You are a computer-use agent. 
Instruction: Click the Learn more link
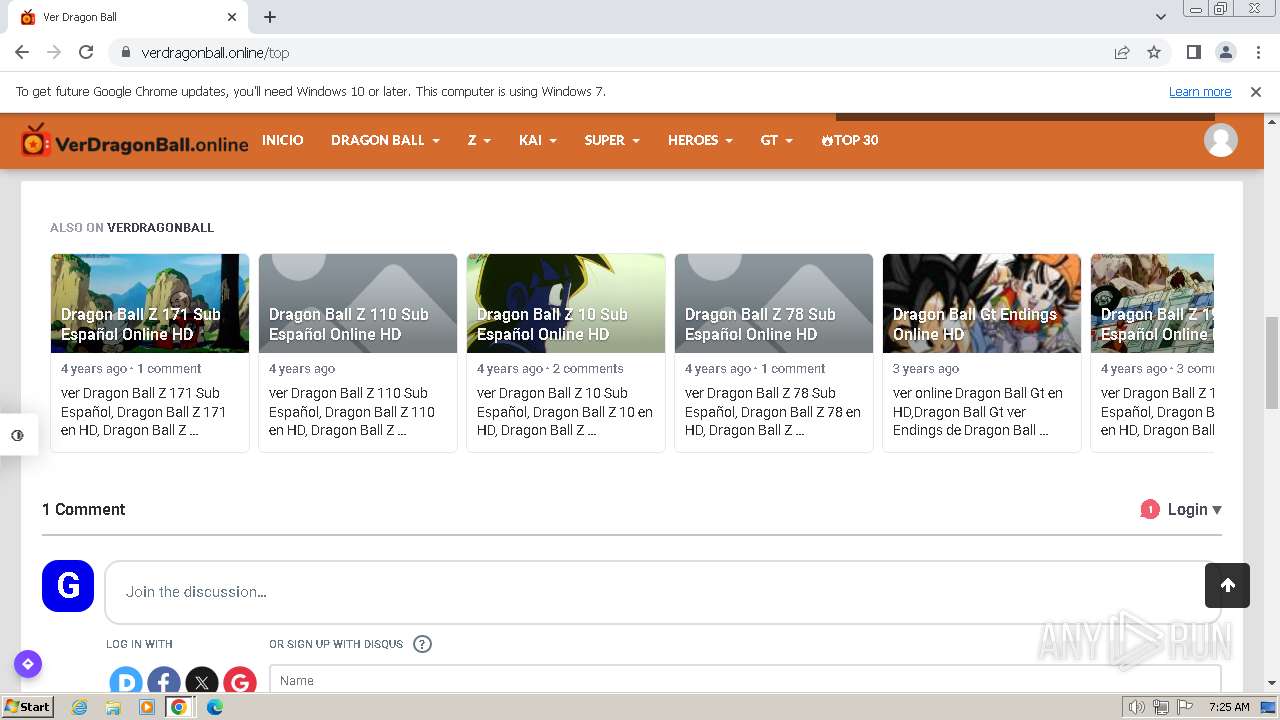click(x=1200, y=92)
